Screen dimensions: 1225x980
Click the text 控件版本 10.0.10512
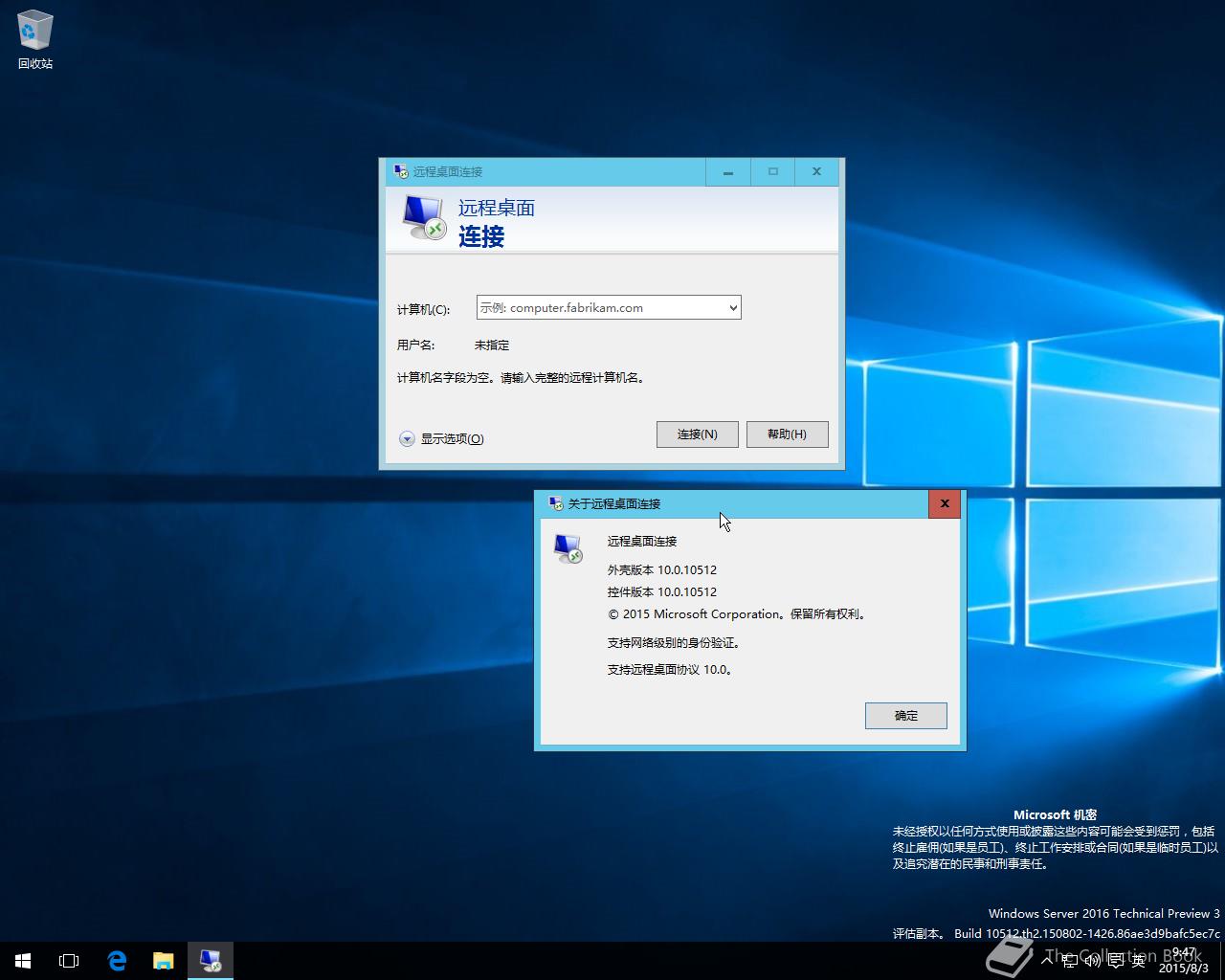tap(662, 591)
